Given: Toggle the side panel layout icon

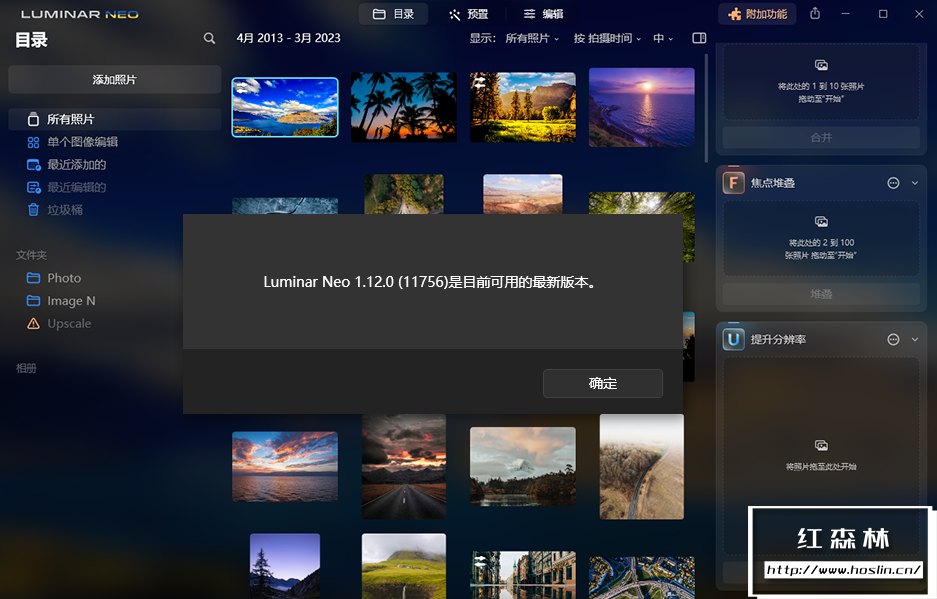Looking at the screenshot, I should pyautogui.click(x=699, y=38).
